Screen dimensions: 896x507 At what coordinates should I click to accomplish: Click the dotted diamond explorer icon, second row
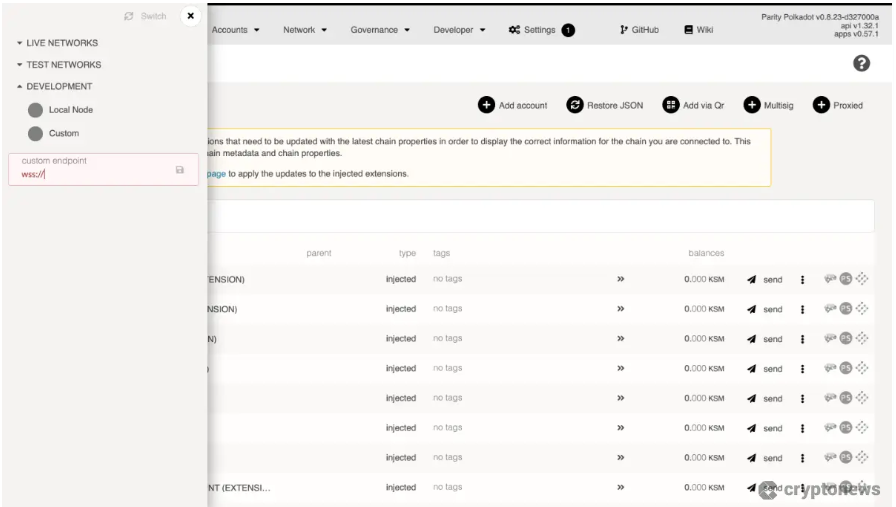point(862,308)
